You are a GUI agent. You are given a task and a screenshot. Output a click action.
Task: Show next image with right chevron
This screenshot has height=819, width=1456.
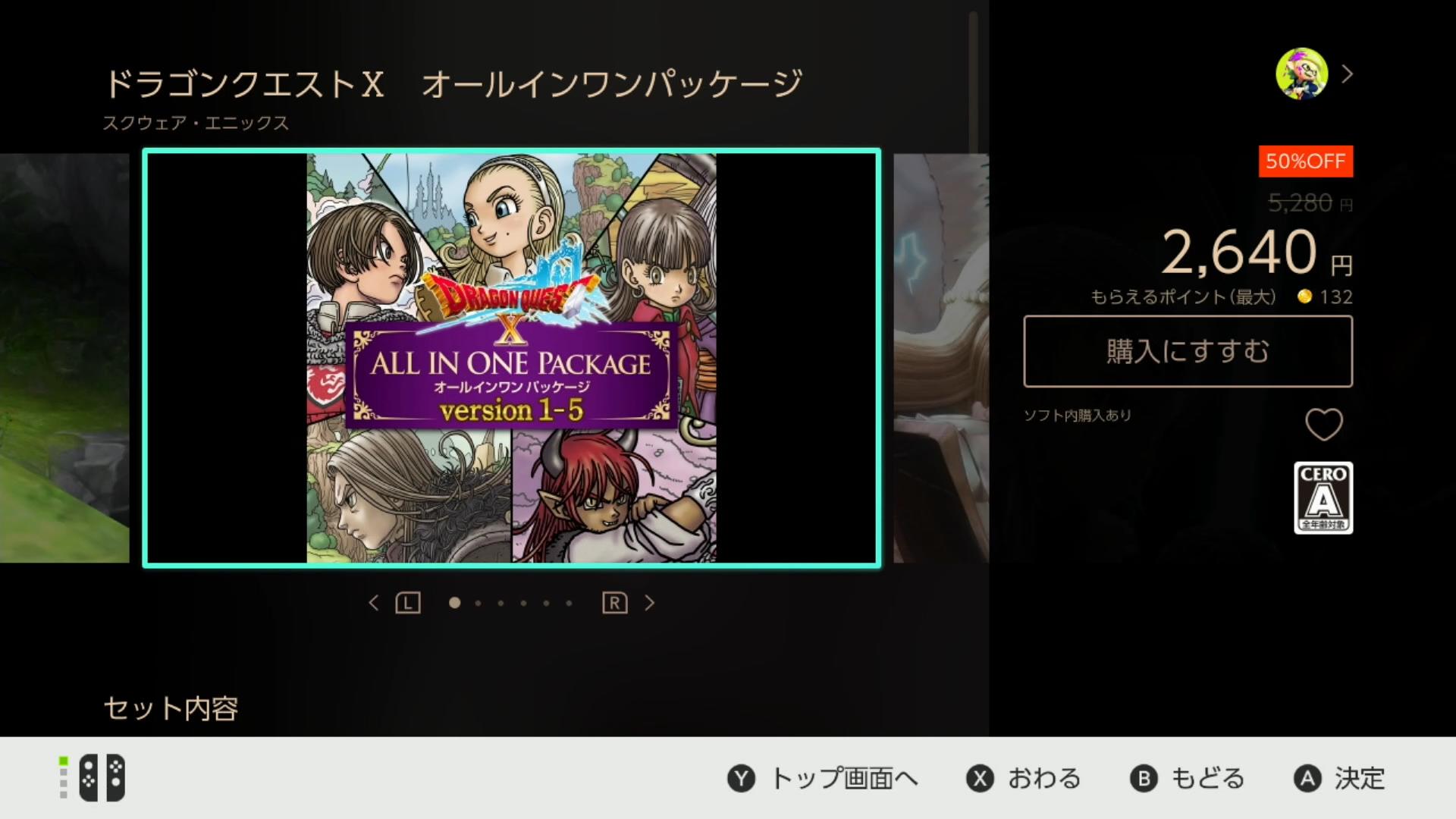[650, 603]
